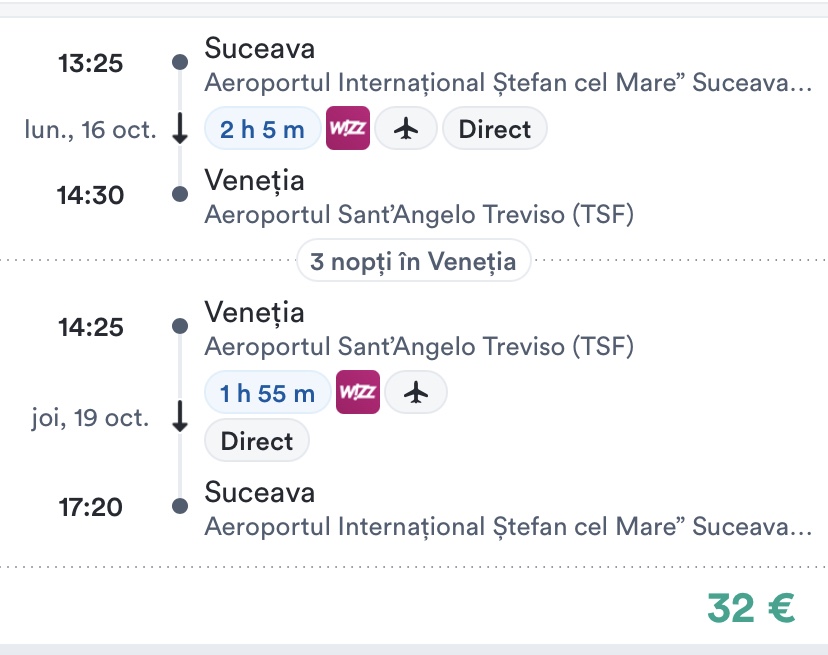This screenshot has width=828, height=655.
Task: Click Wizz Air logo on return flight
Action: [x=358, y=393]
